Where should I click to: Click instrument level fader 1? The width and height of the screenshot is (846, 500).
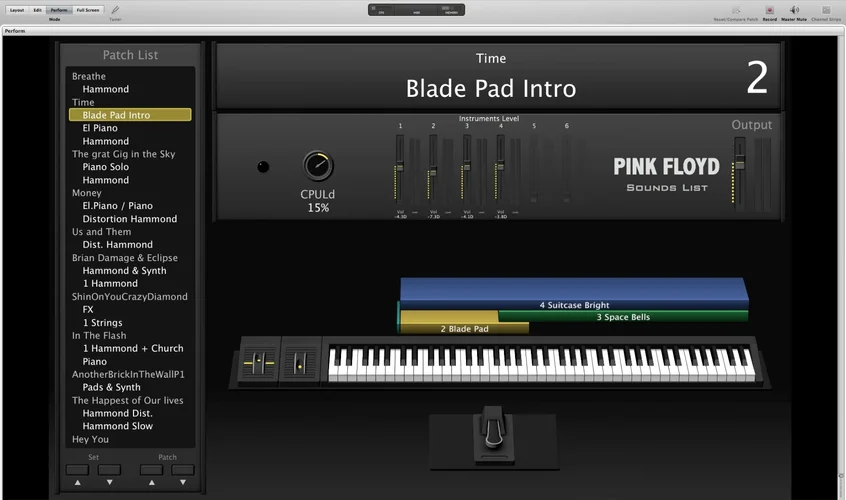point(400,168)
